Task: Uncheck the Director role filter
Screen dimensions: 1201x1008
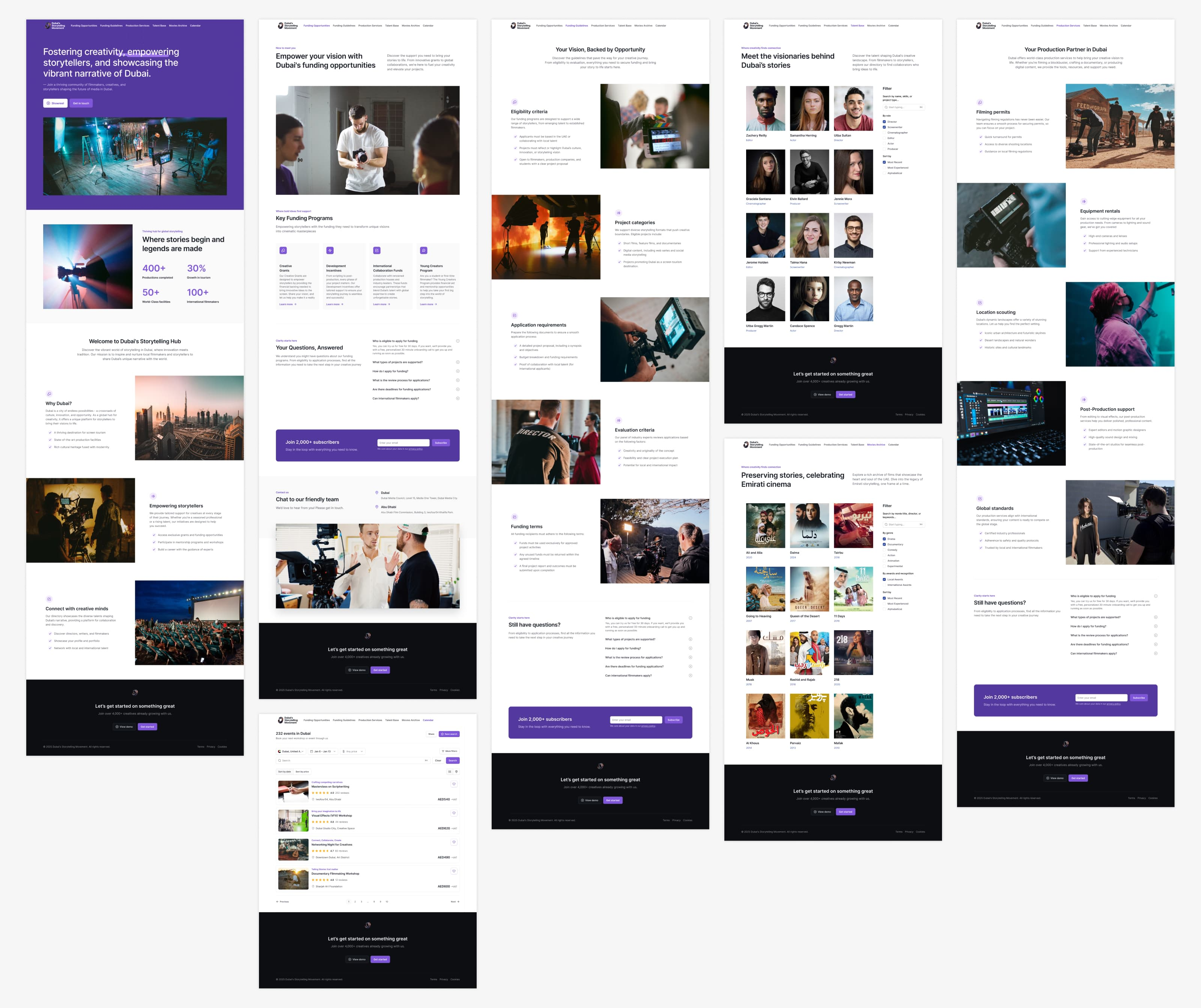Action: click(x=884, y=122)
